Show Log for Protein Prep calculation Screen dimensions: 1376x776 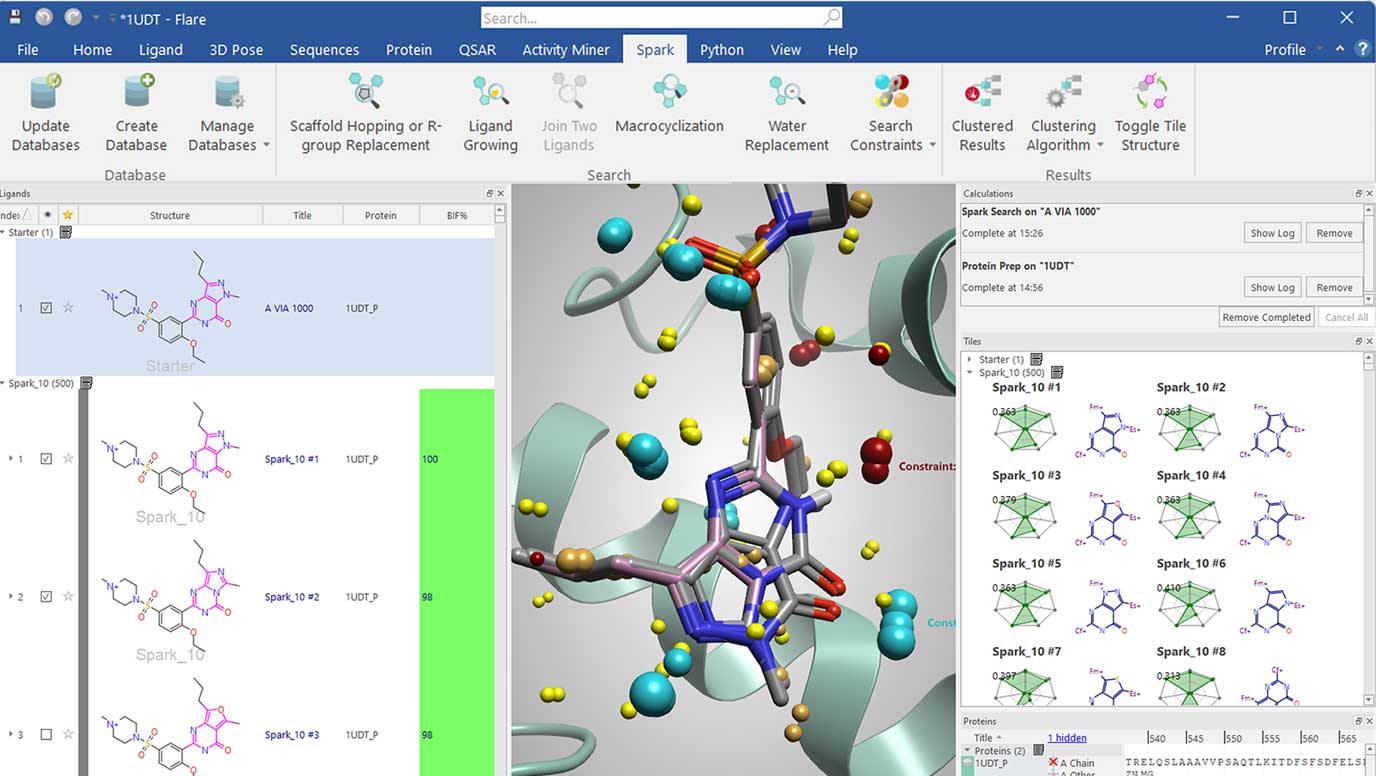[x=1272, y=287]
